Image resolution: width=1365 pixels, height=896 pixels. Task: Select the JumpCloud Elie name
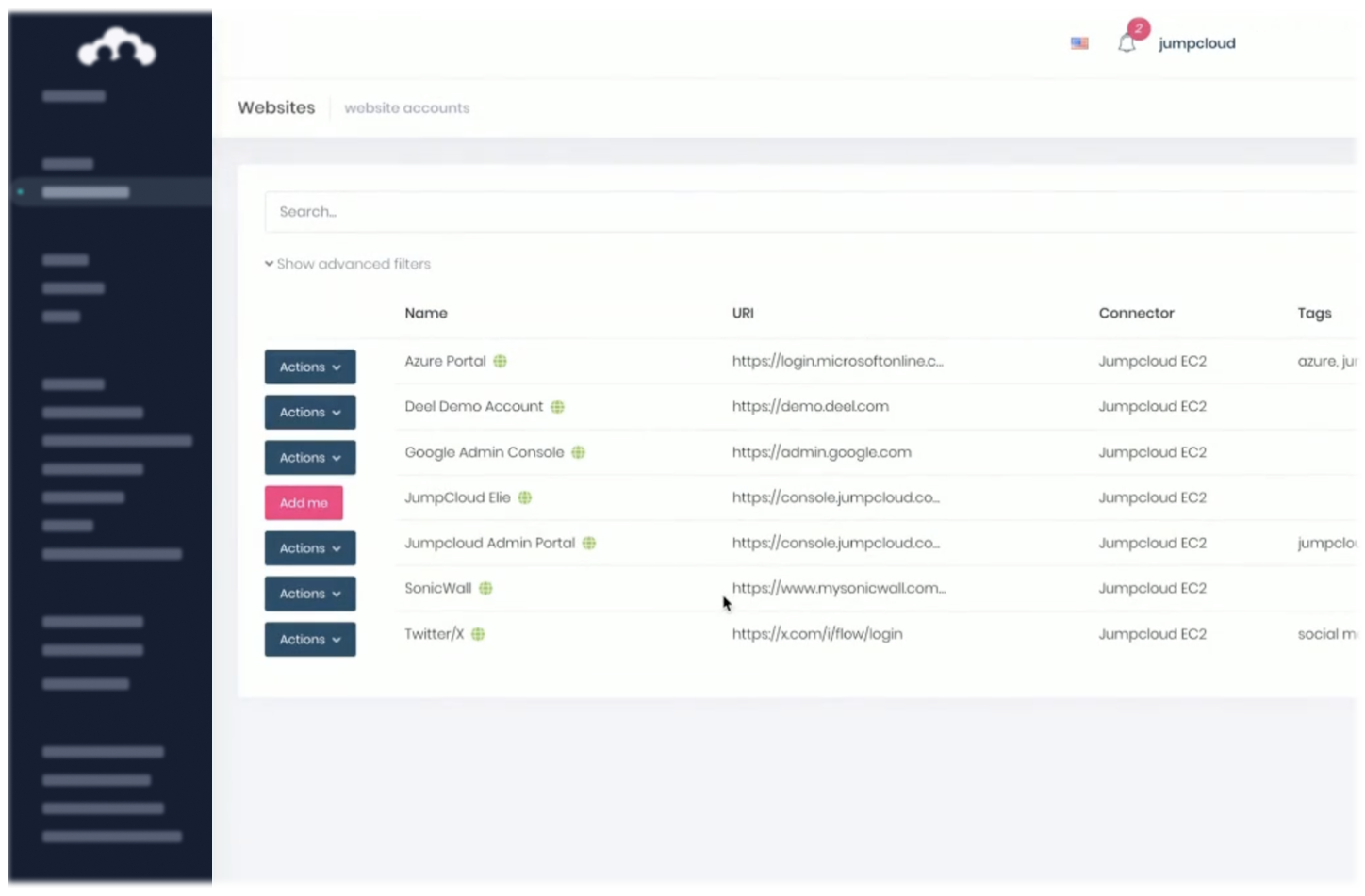click(x=457, y=498)
